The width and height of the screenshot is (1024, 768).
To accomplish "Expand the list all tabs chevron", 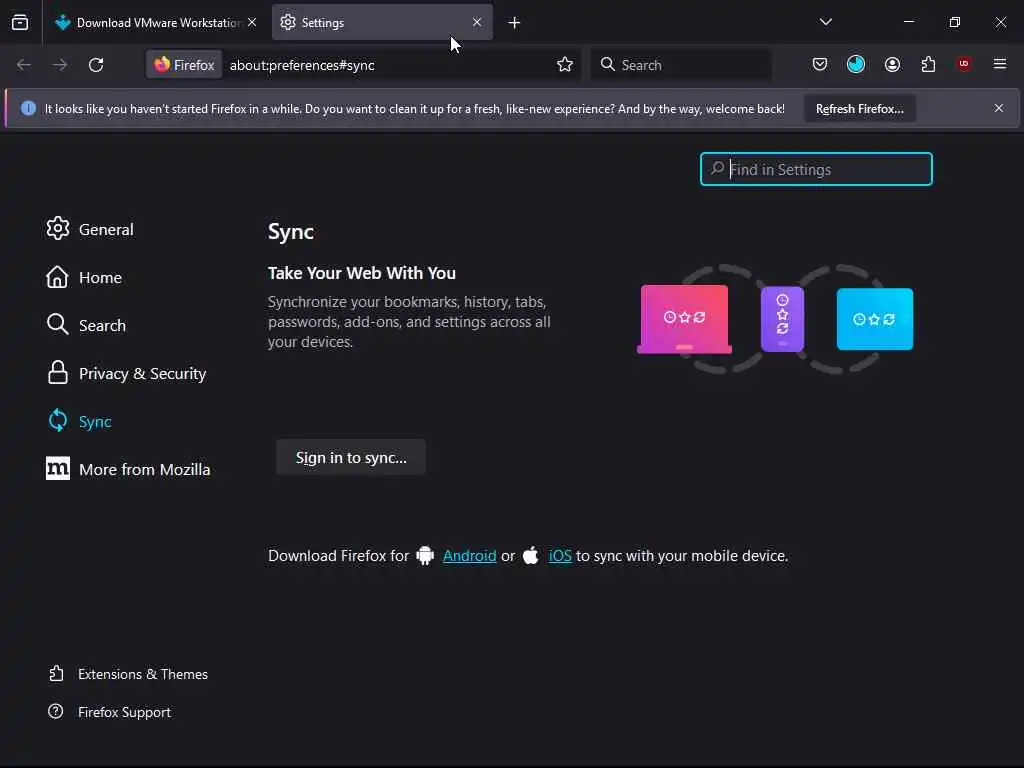I will coord(825,22).
